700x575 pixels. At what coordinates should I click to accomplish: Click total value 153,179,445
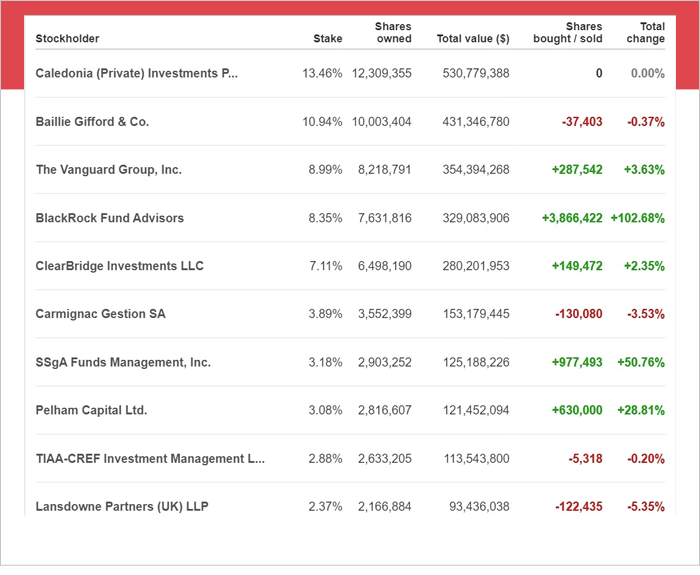coord(476,315)
